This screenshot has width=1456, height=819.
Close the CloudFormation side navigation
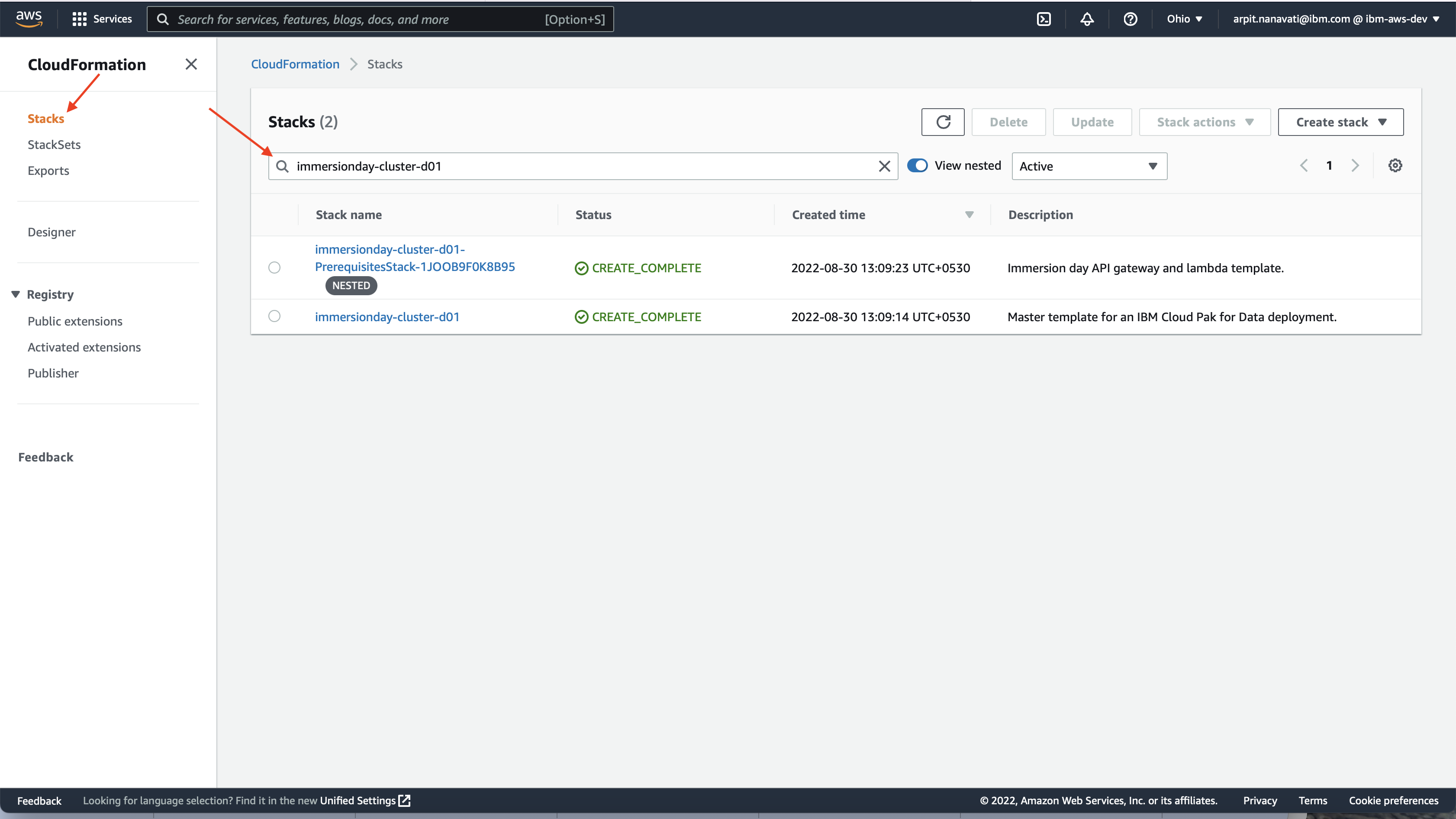tap(191, 64)
